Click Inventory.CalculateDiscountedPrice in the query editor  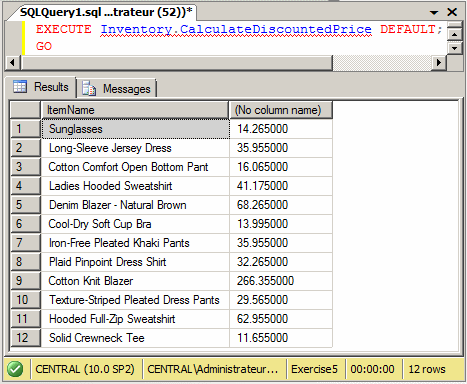pyautogui.click(x=236, y=30)
